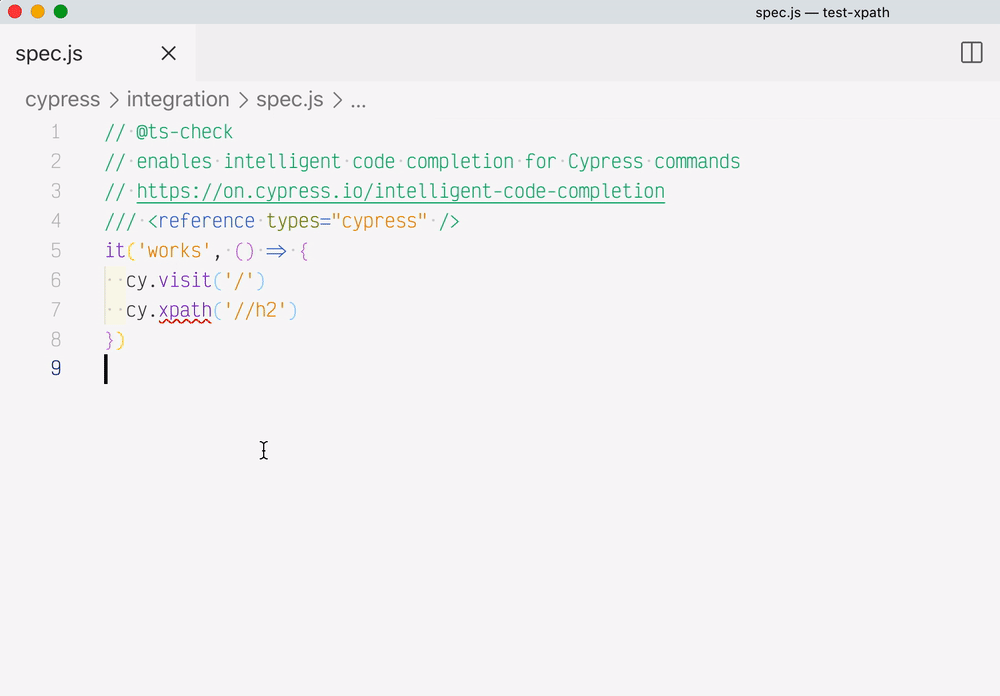Open the cypress breadcrumb dropdown
Viewport: 1000px width, 696px height.
tap(62, 99)
